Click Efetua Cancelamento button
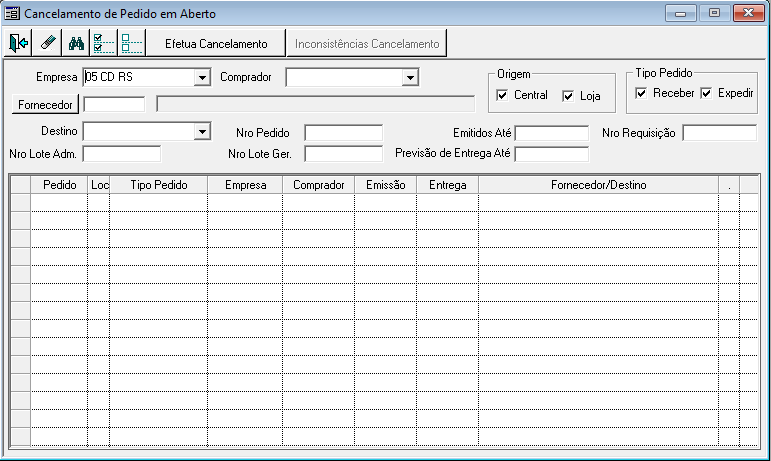 click(x=216, y=43)
